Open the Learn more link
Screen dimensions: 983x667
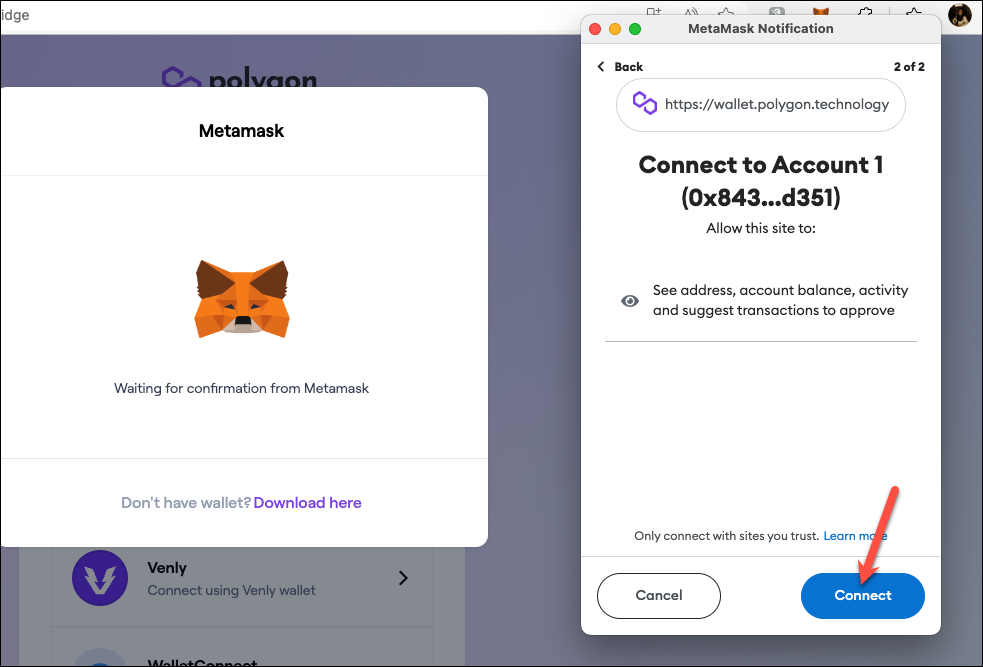coord(855,536)
